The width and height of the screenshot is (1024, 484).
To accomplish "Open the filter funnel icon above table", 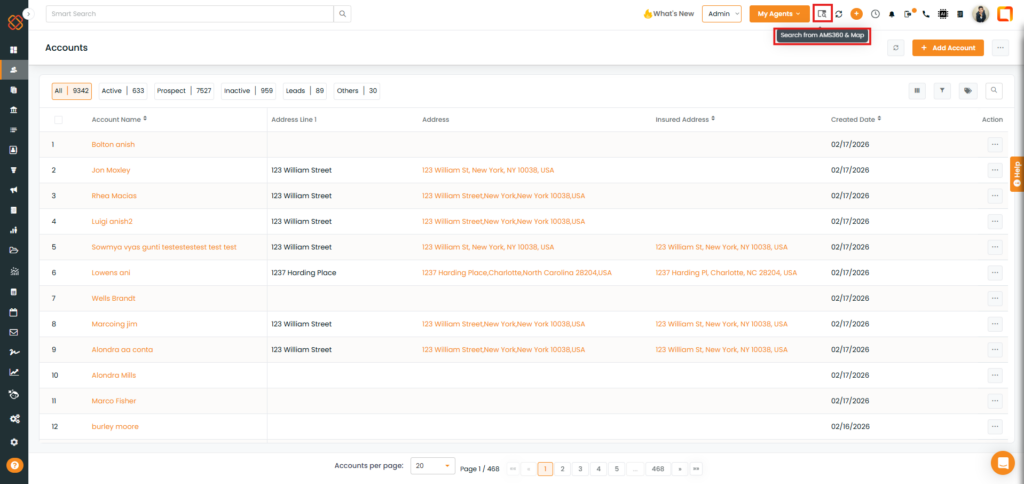I will pyautogui.click(x=942, y=90).
